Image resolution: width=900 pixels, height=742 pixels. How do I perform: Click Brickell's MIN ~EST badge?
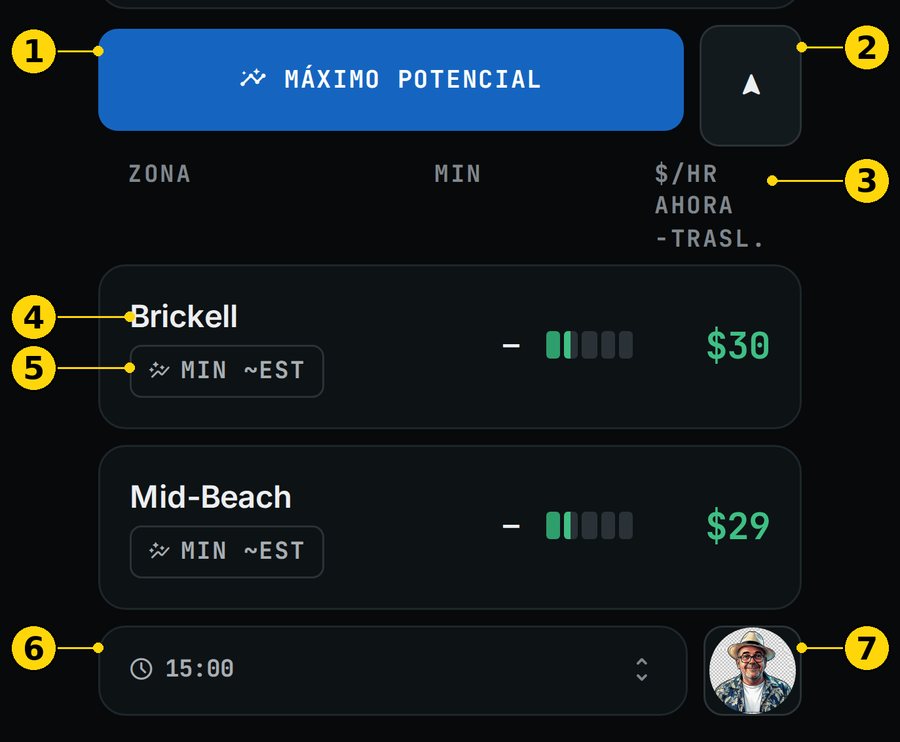[x=227, y=371]
